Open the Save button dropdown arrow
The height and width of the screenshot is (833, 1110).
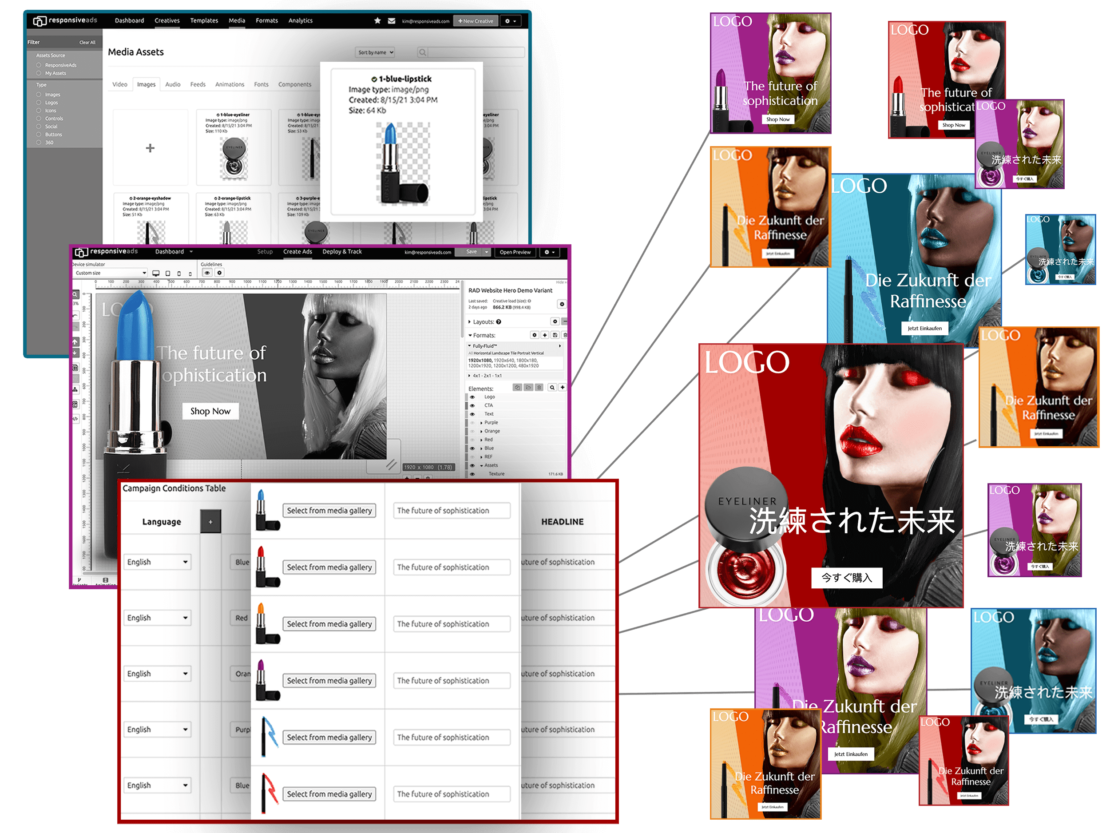[486, 252]
